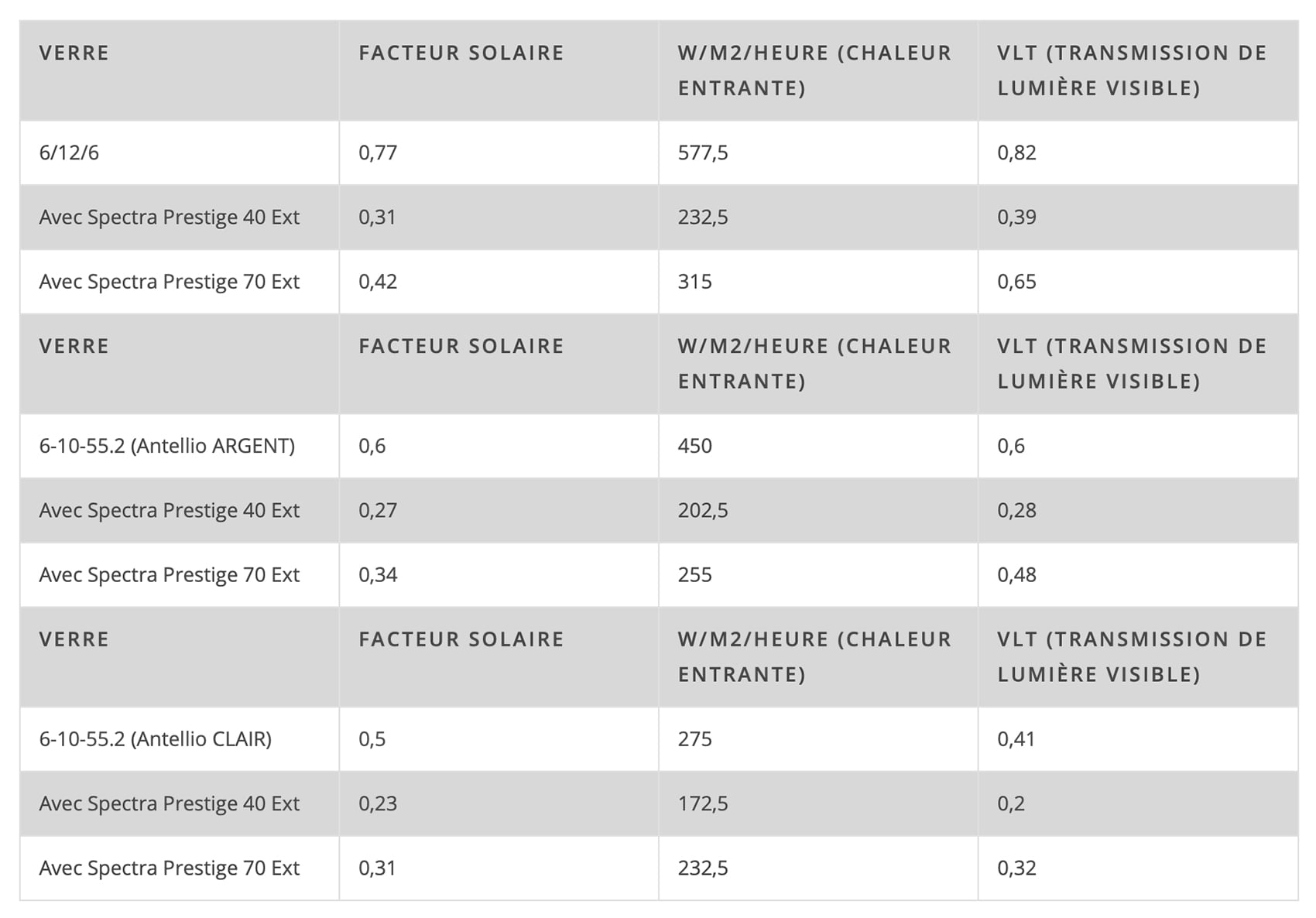1316x918 pixels.
Task: Select the 450 heat value cell
Action: (x=694, y=446)
